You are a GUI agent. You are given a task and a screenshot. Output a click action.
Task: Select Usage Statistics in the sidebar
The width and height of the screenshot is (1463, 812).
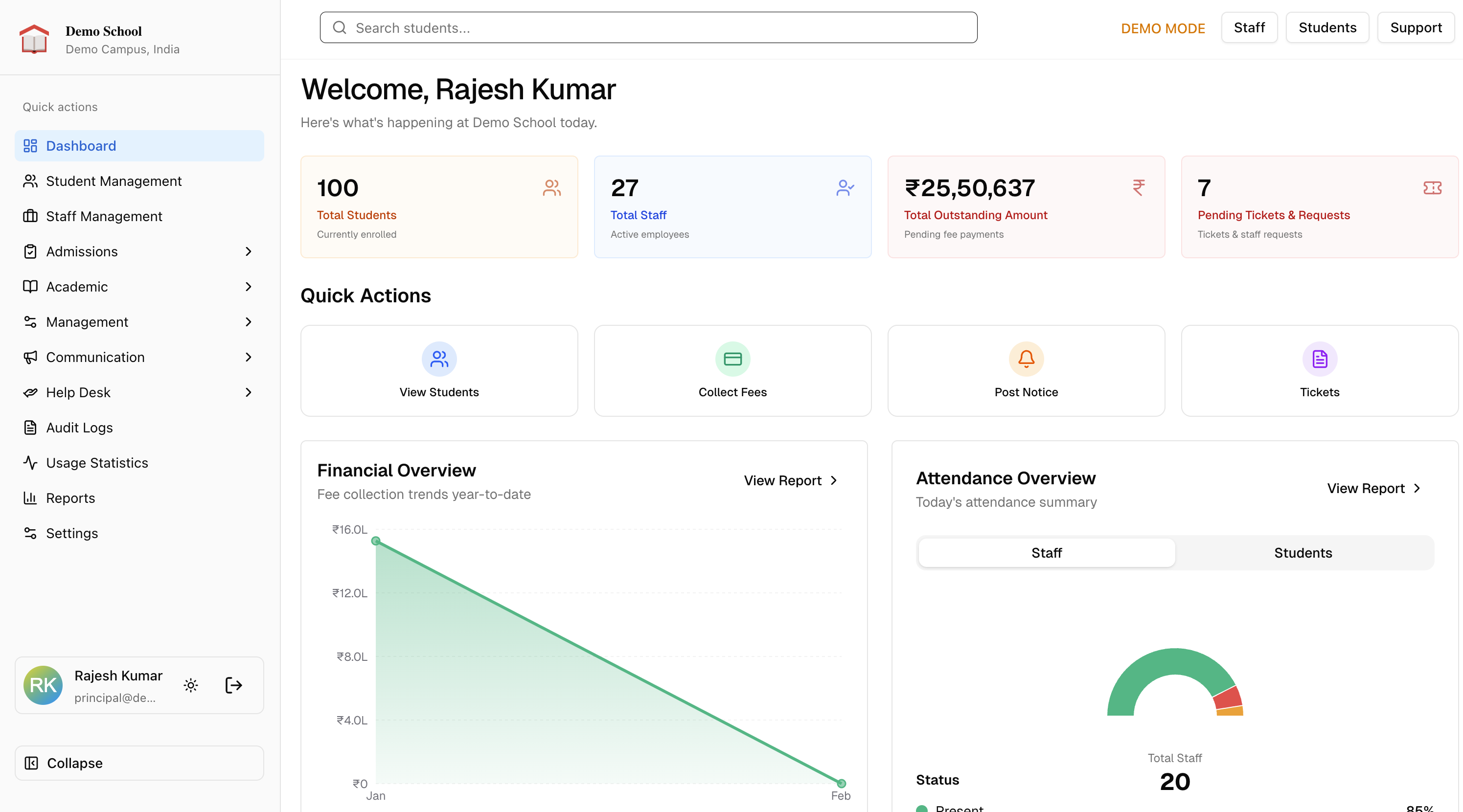(x=97, y=463)
